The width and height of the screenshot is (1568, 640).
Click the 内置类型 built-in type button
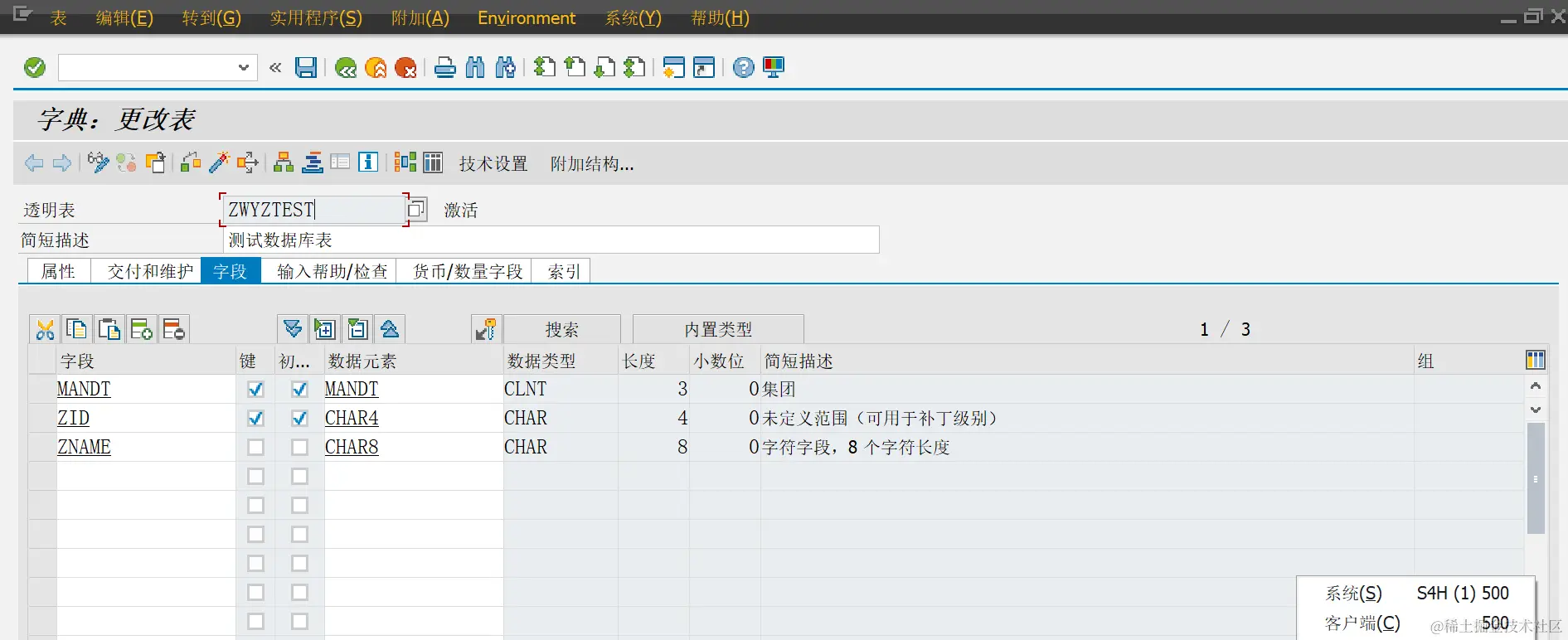718,329
